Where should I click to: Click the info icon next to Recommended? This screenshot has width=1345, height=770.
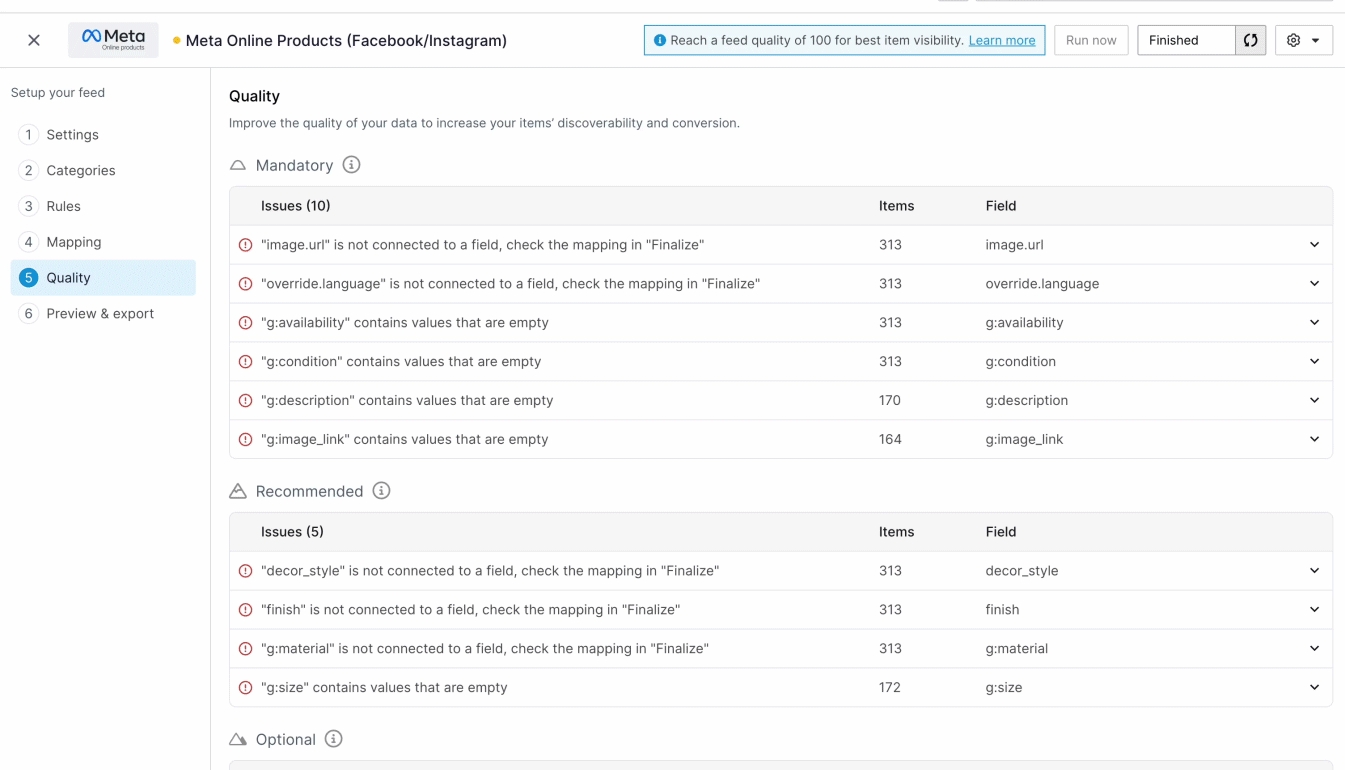(x=381, y=491)
